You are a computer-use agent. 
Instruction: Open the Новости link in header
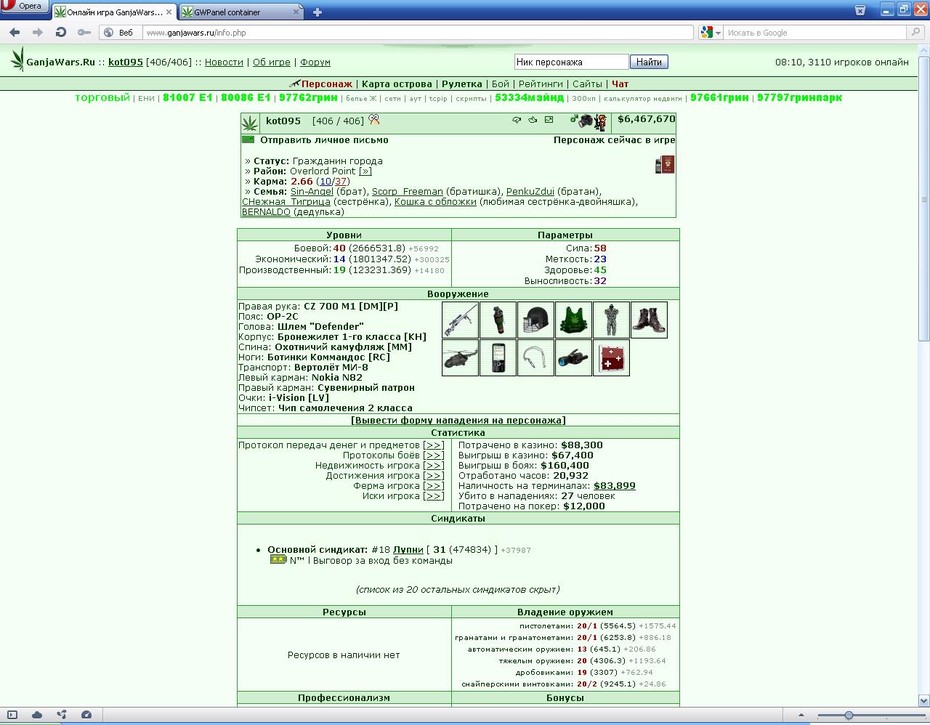[x=224, y=62]
